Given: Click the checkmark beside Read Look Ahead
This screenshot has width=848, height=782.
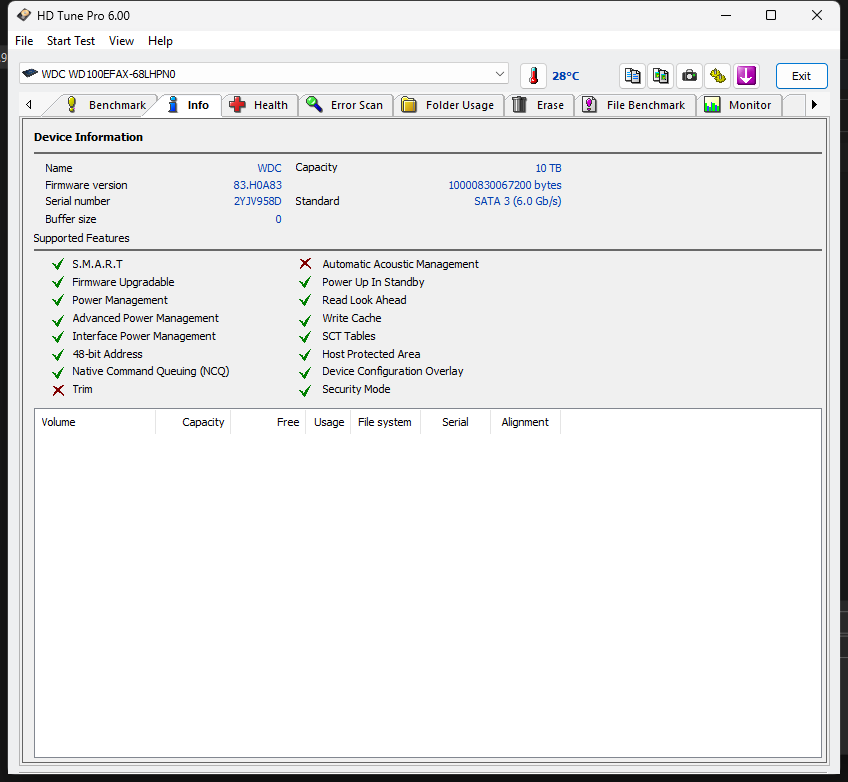Looking at the screenshot, I should pyautogui.click(x=306, y=300).
